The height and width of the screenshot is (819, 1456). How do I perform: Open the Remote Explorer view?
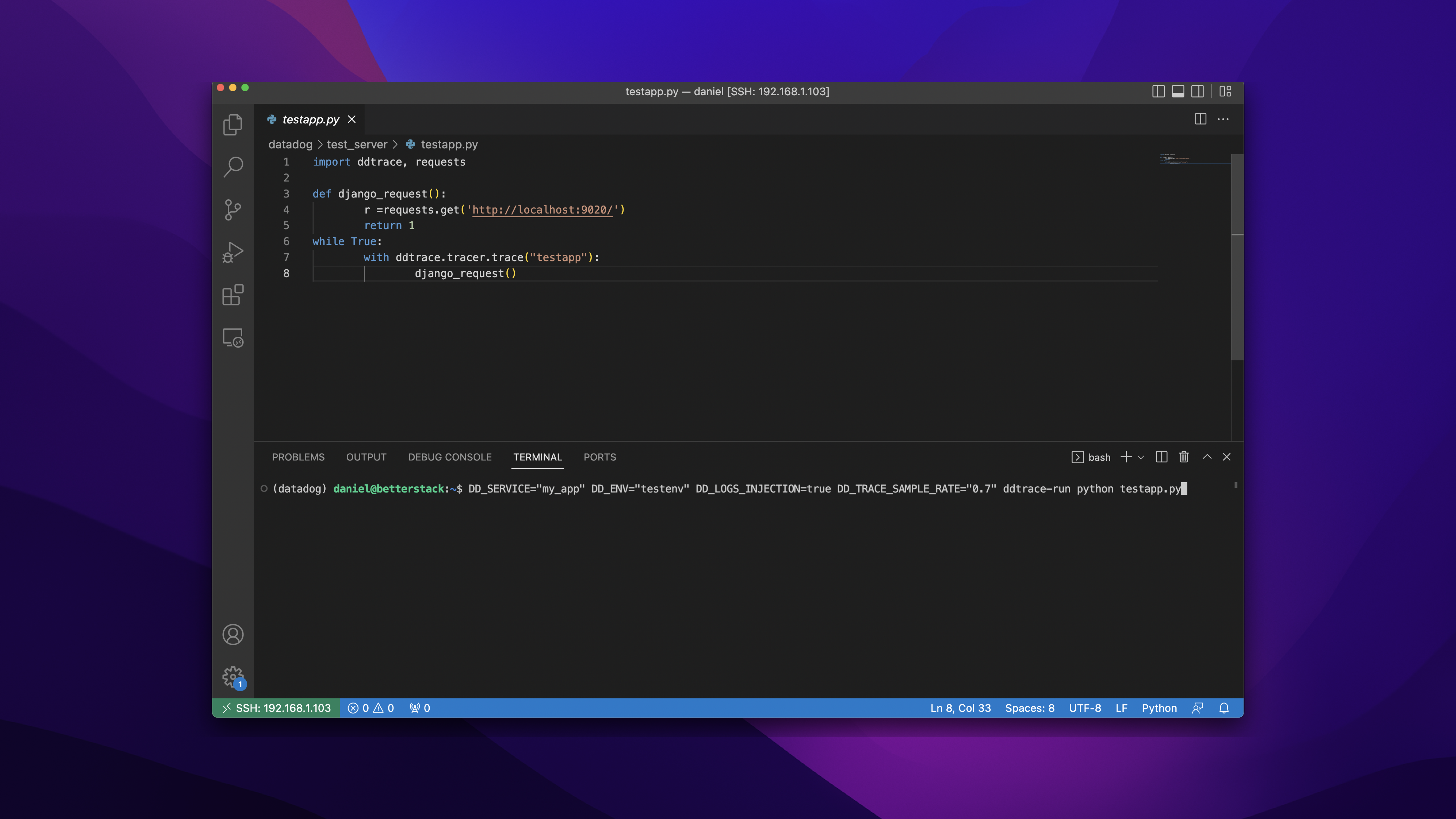click(233, 338)
